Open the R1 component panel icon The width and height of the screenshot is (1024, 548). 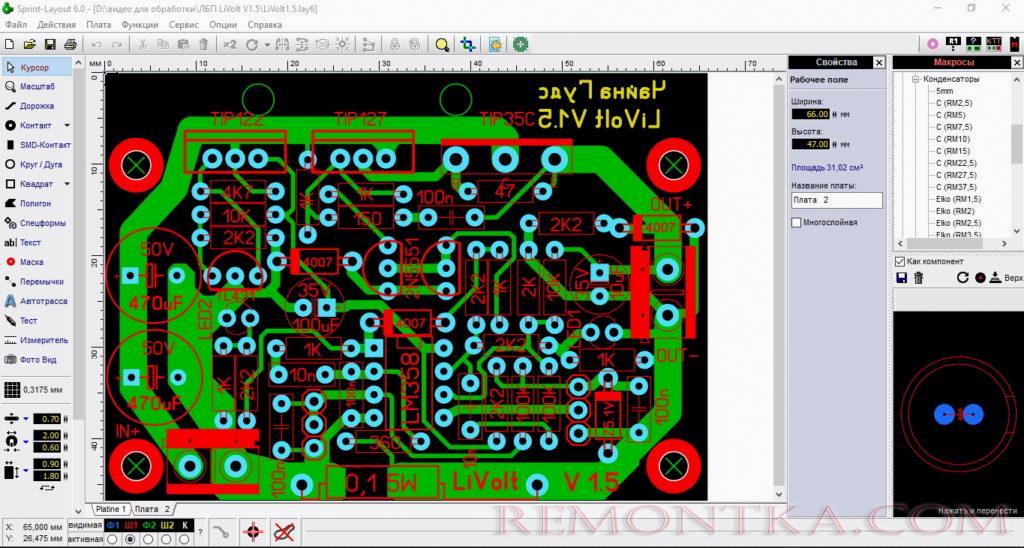pyautogui.click(x=953, y=44)
